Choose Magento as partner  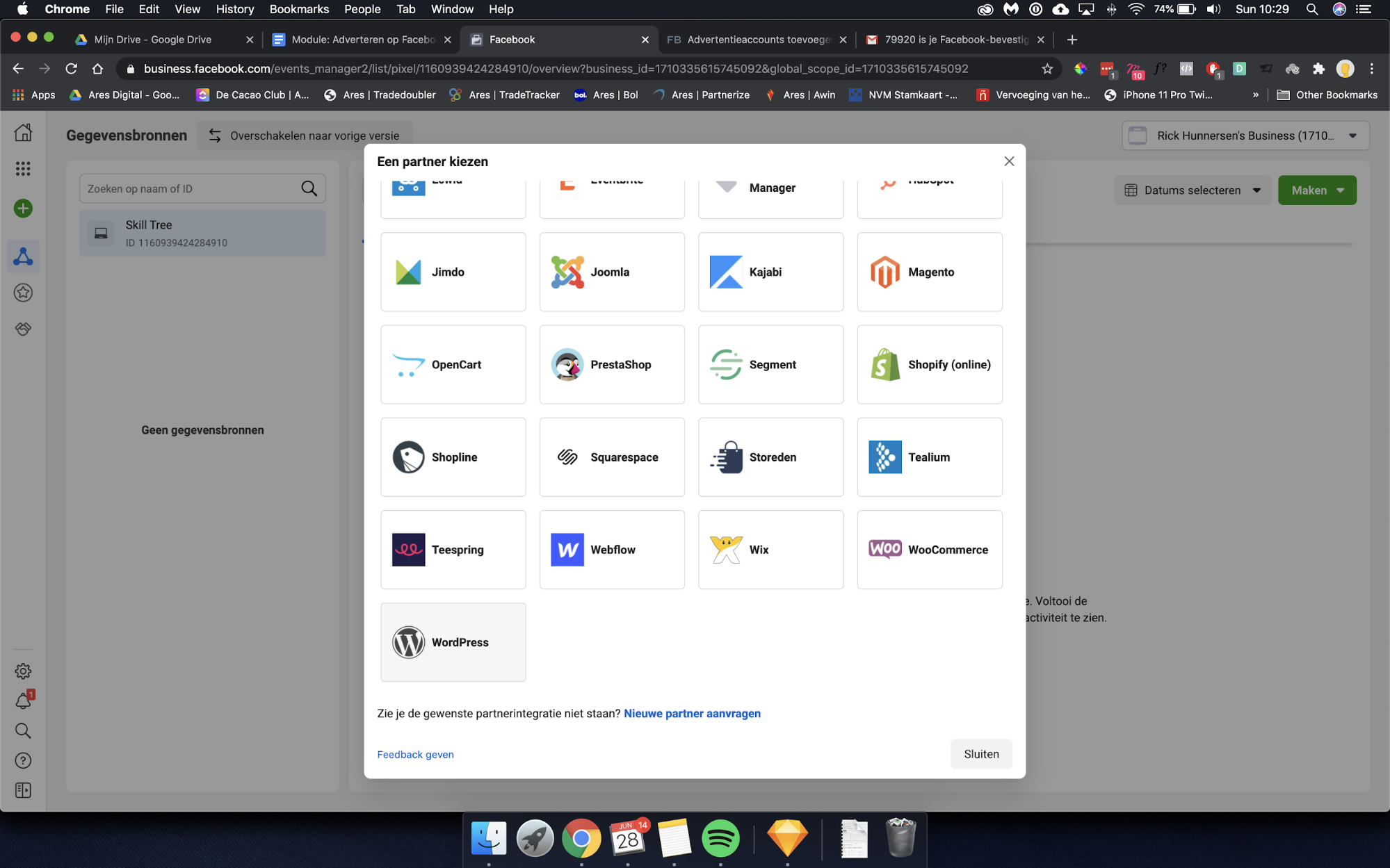point(930,272)
